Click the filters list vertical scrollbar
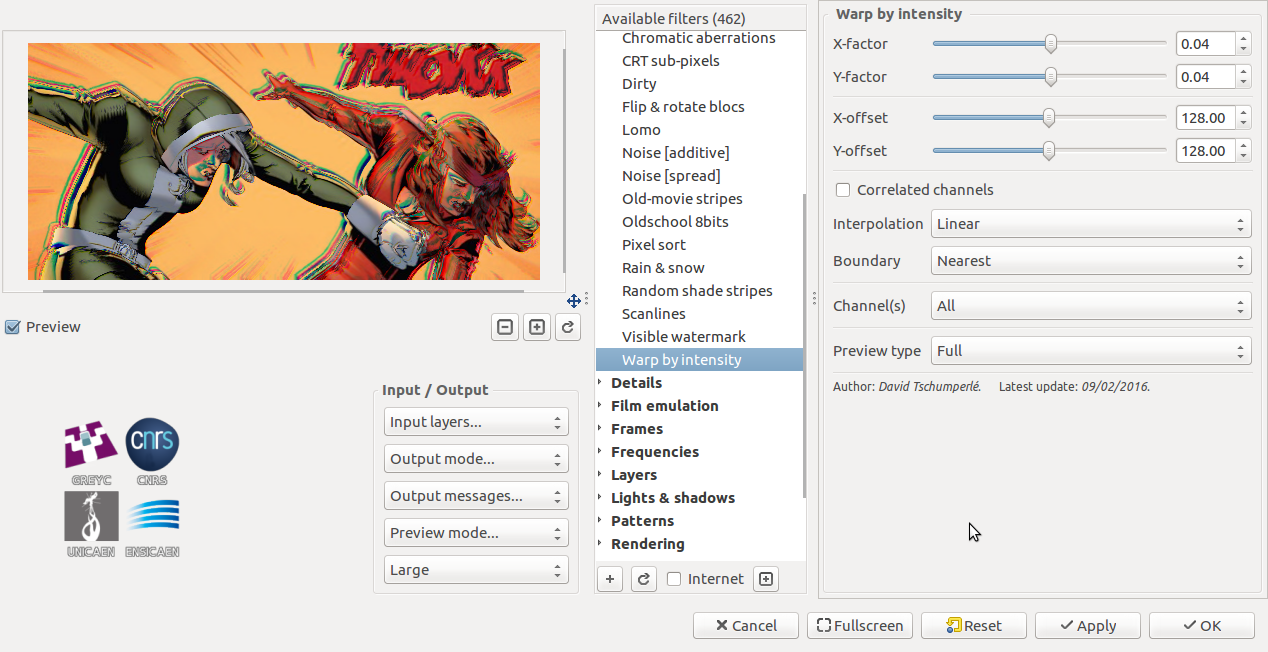1268x652 pixels. (804, 345)
